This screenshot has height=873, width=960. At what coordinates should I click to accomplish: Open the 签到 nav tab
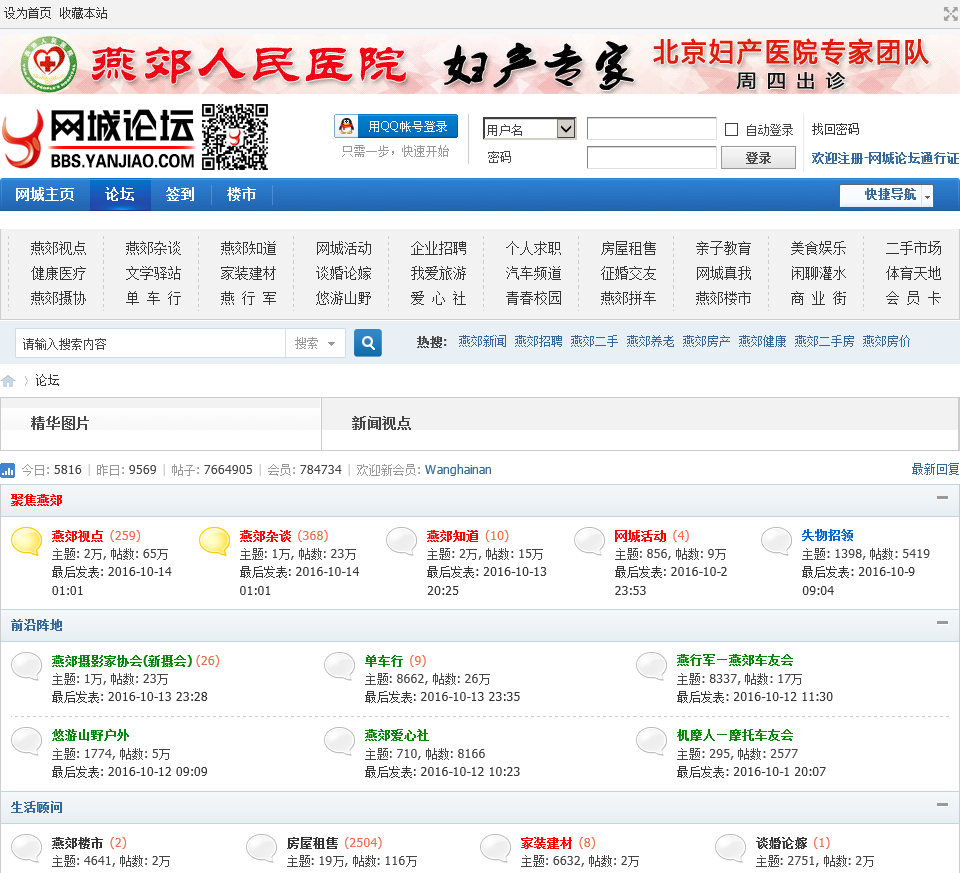(180, 195)
